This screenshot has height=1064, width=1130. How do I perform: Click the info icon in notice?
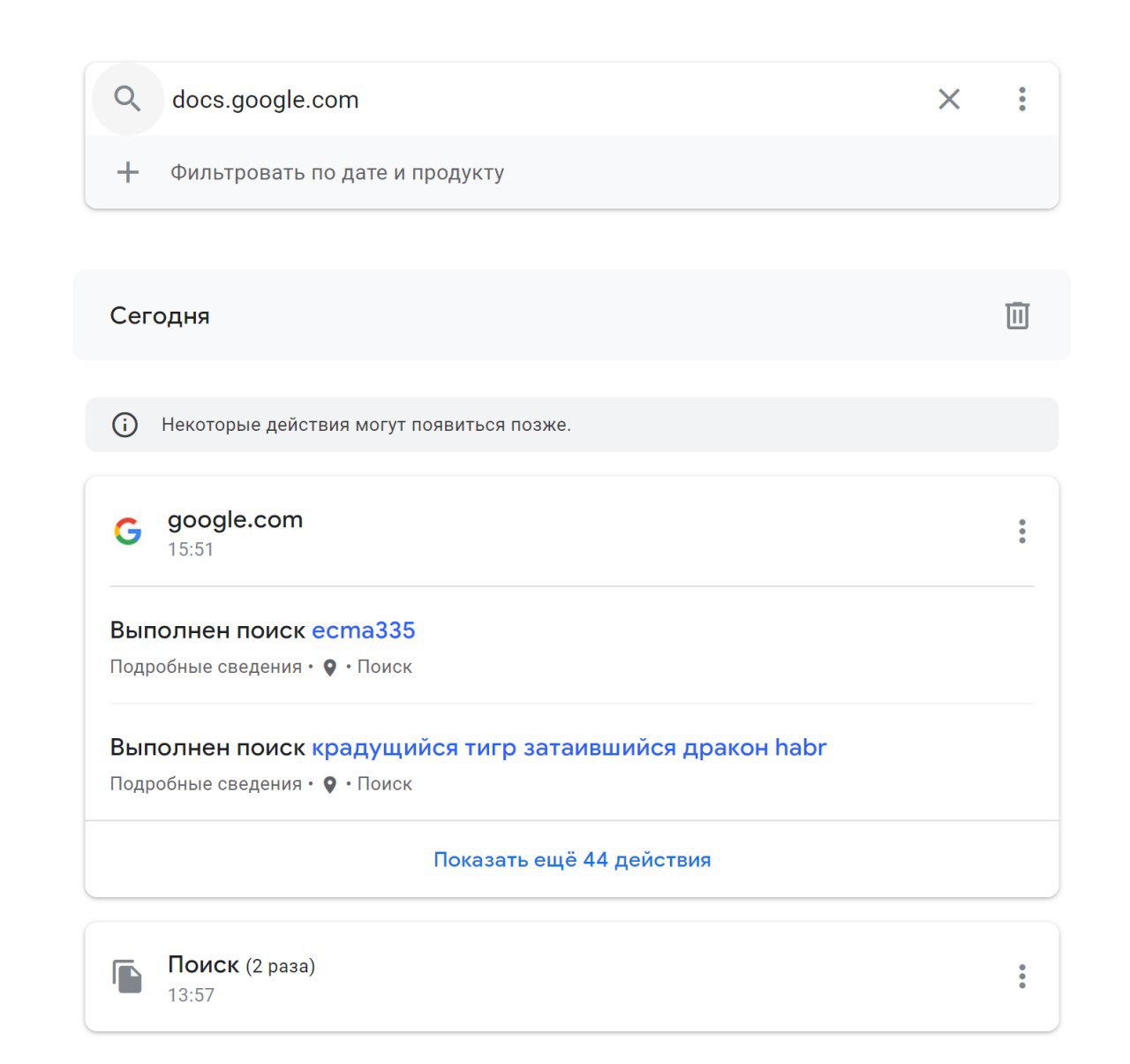click(125, 425)
